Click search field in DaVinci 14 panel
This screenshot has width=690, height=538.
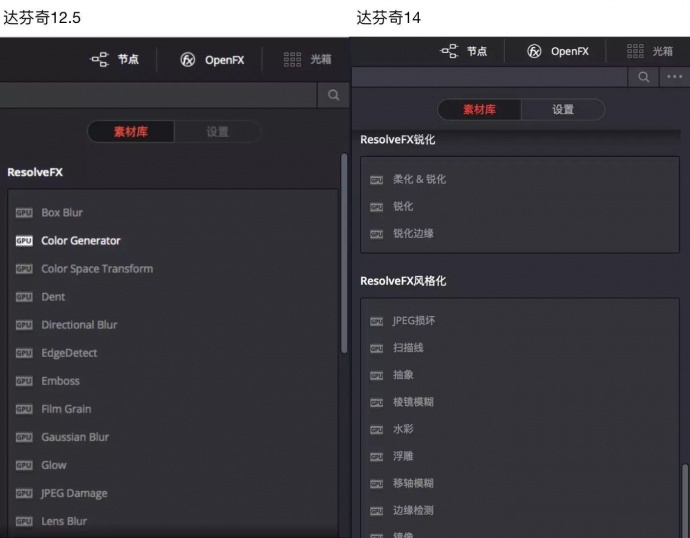click(x=489, y=77)
